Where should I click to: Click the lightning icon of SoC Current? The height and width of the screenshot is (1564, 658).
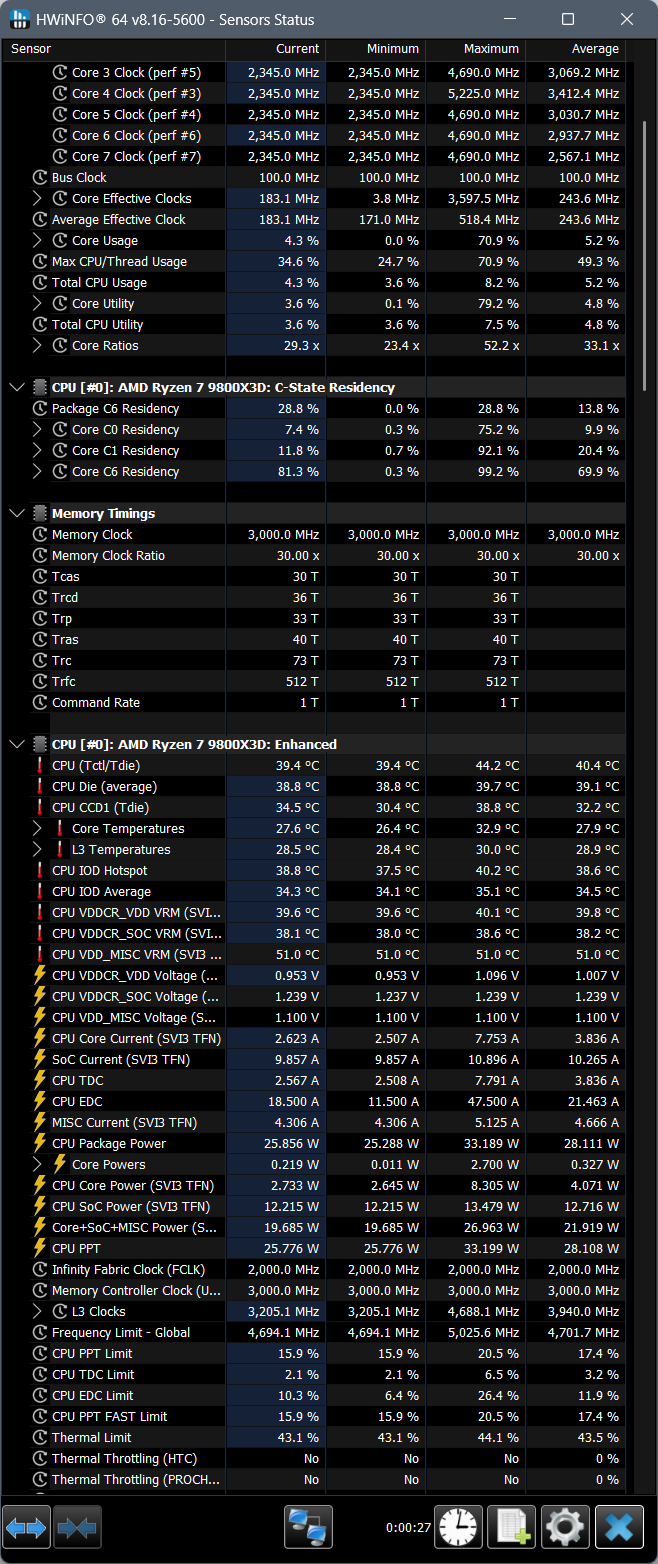[x=40, y=1059]
